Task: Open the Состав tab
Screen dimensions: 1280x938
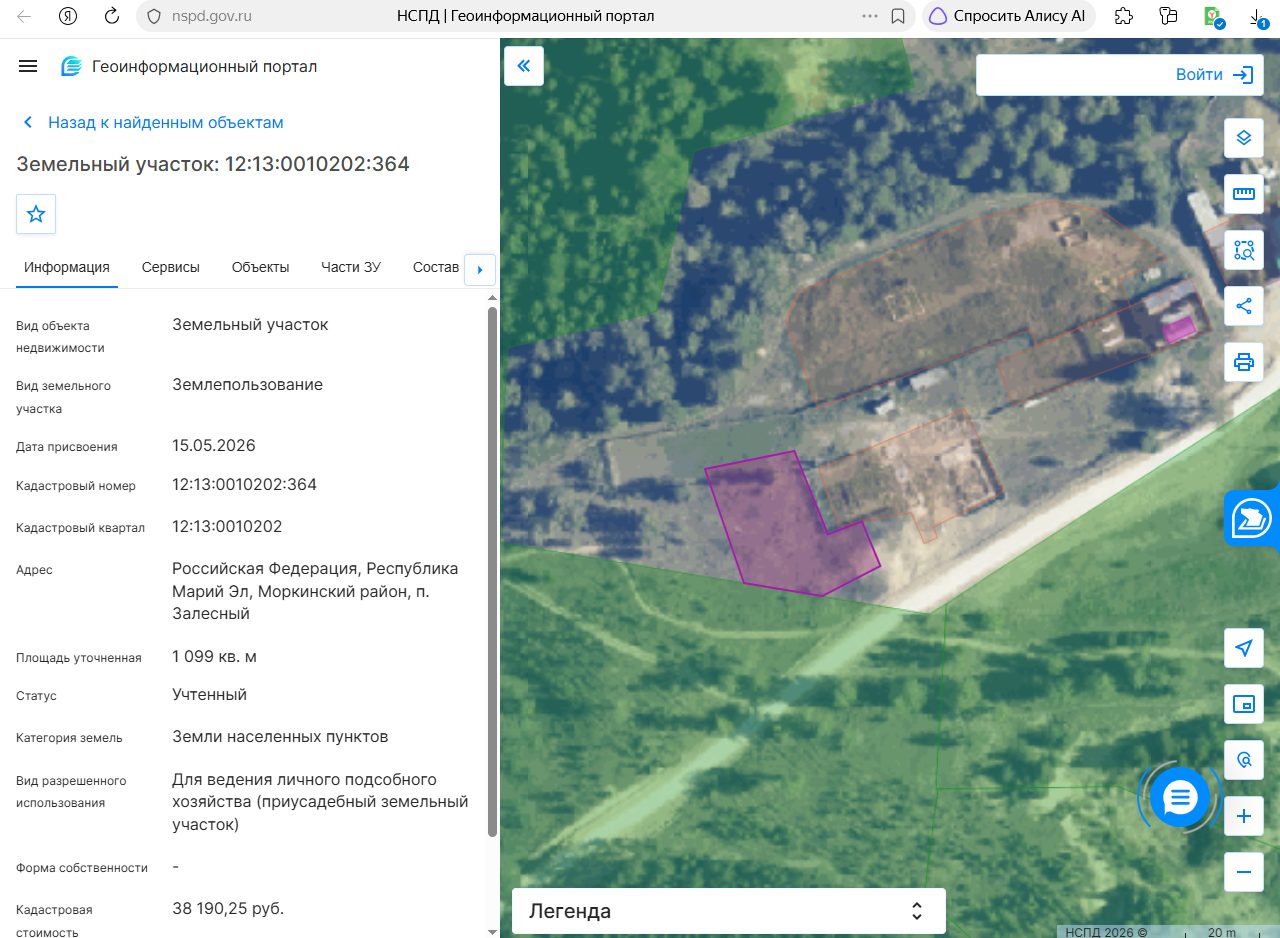Action: (436, 267)
